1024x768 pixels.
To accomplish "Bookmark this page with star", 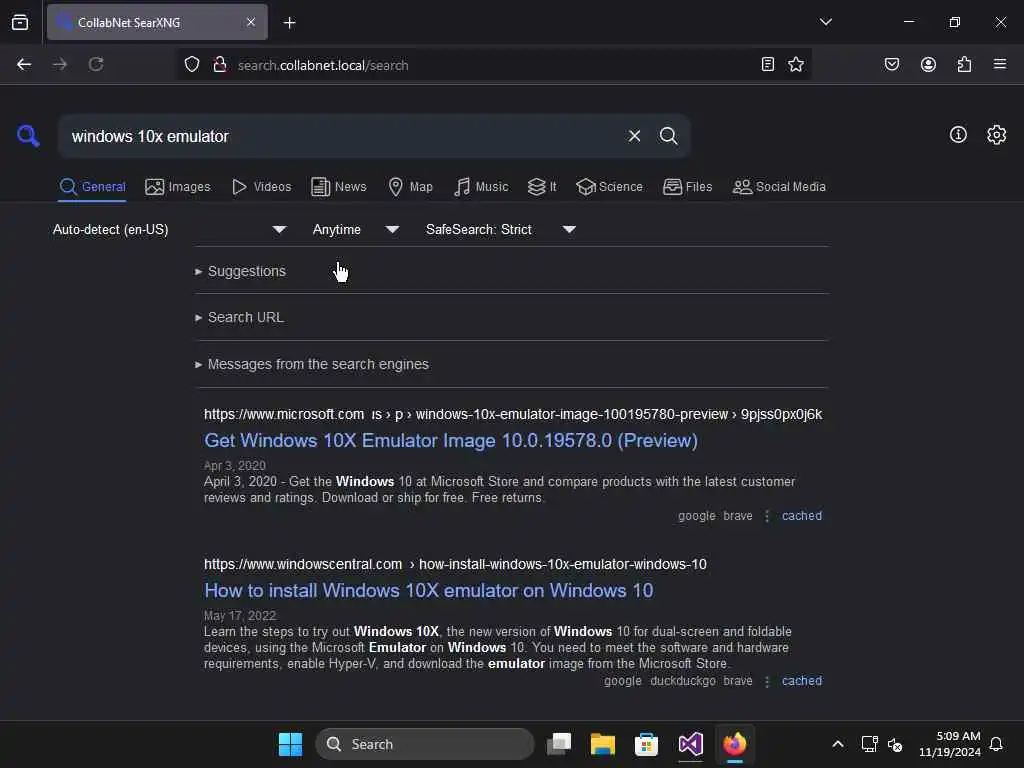I will click(x=795, y=64).
